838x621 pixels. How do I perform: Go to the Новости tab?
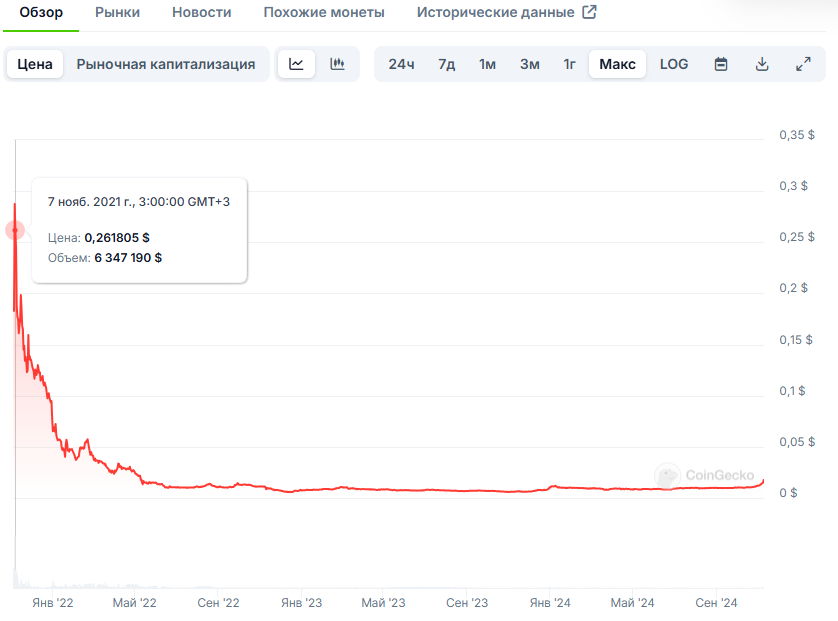click(201, 13)
